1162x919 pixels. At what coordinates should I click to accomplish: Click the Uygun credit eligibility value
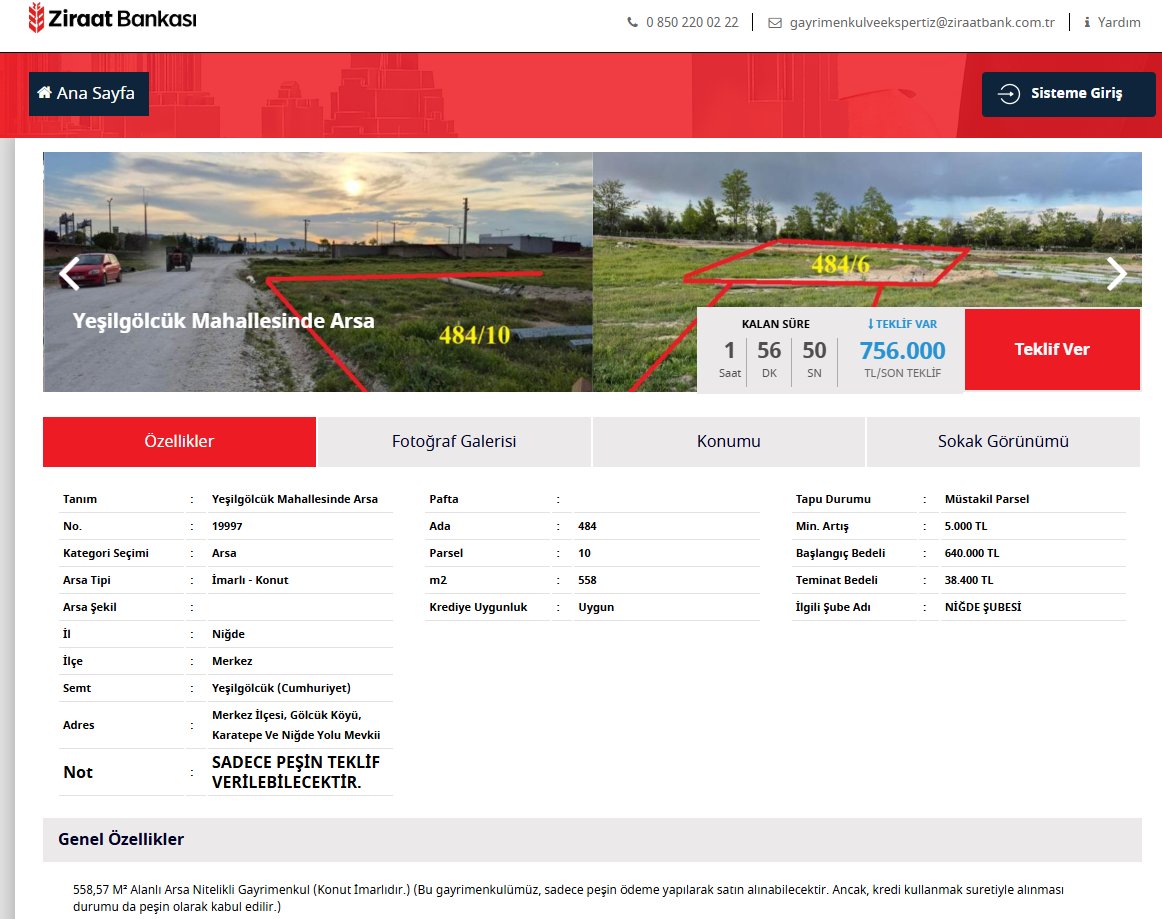(596, 607)
